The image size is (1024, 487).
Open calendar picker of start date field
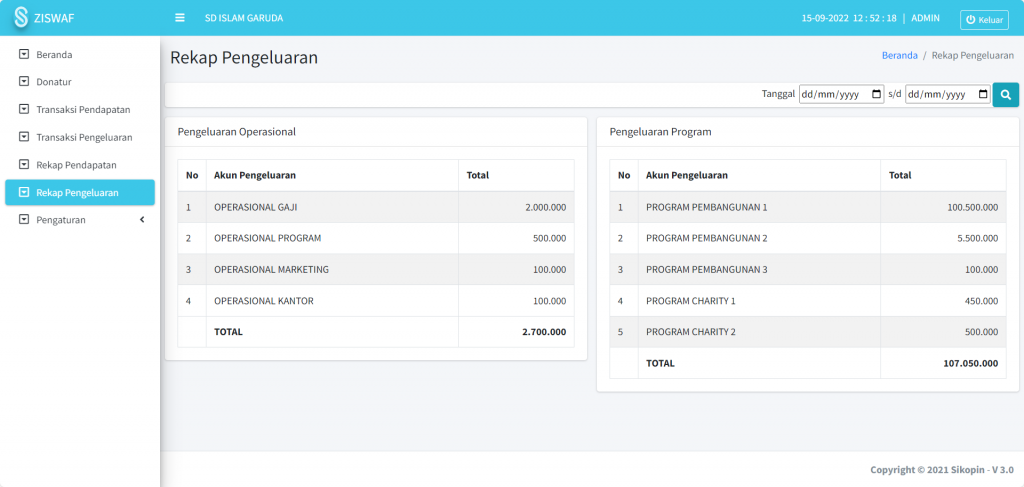(876, 95)
